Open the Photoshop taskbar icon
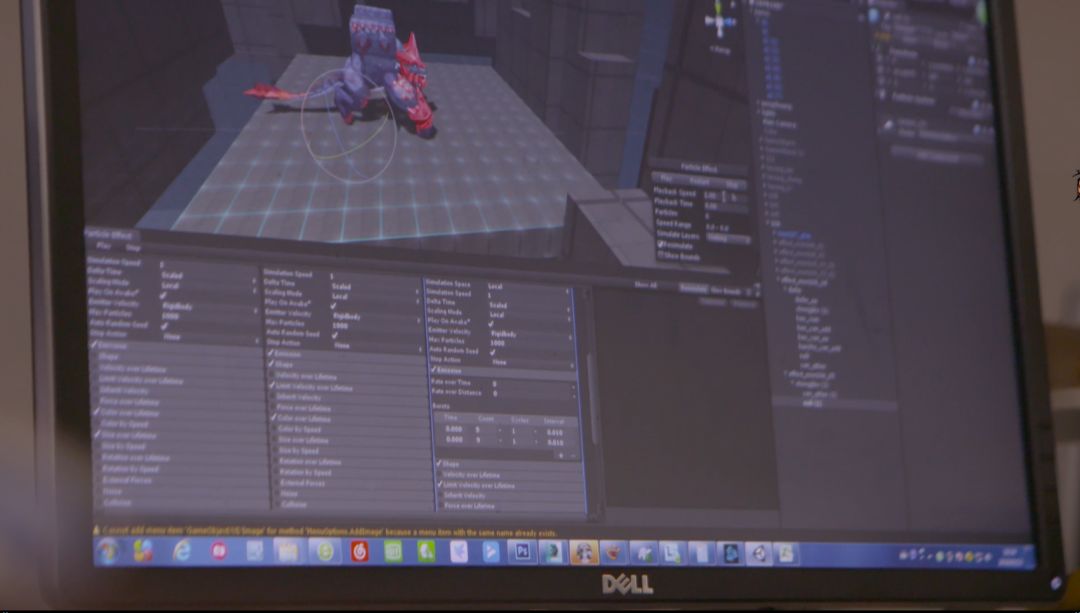Screen dimensions: 1080x613 coord(522,552)
